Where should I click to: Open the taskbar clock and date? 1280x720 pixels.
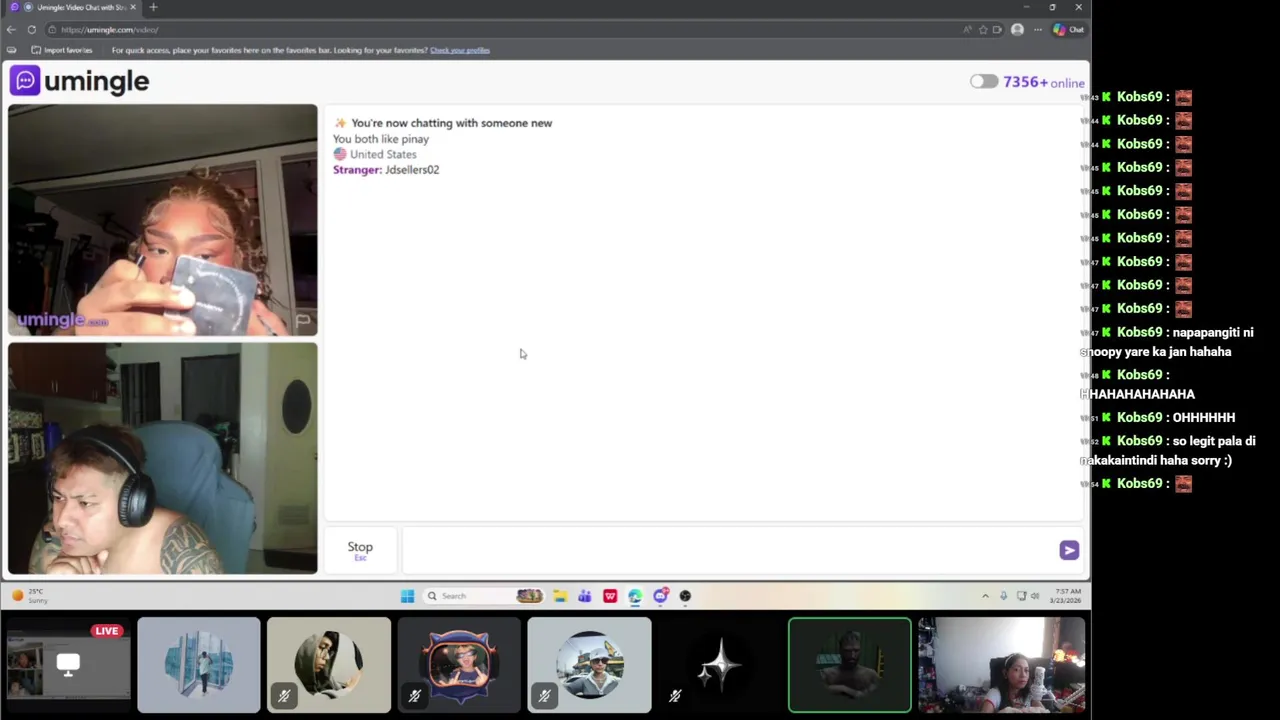pyautogui.click(x=1064, y=596)
